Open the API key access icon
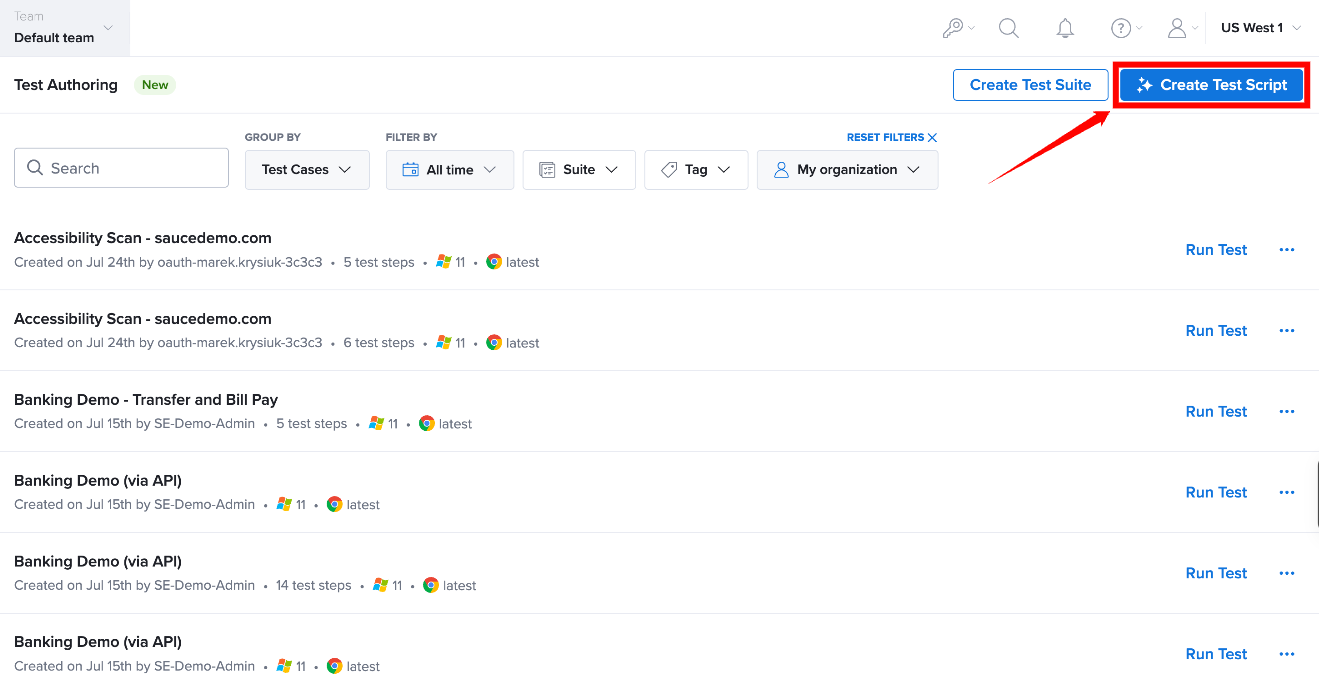 click(958, 28)
